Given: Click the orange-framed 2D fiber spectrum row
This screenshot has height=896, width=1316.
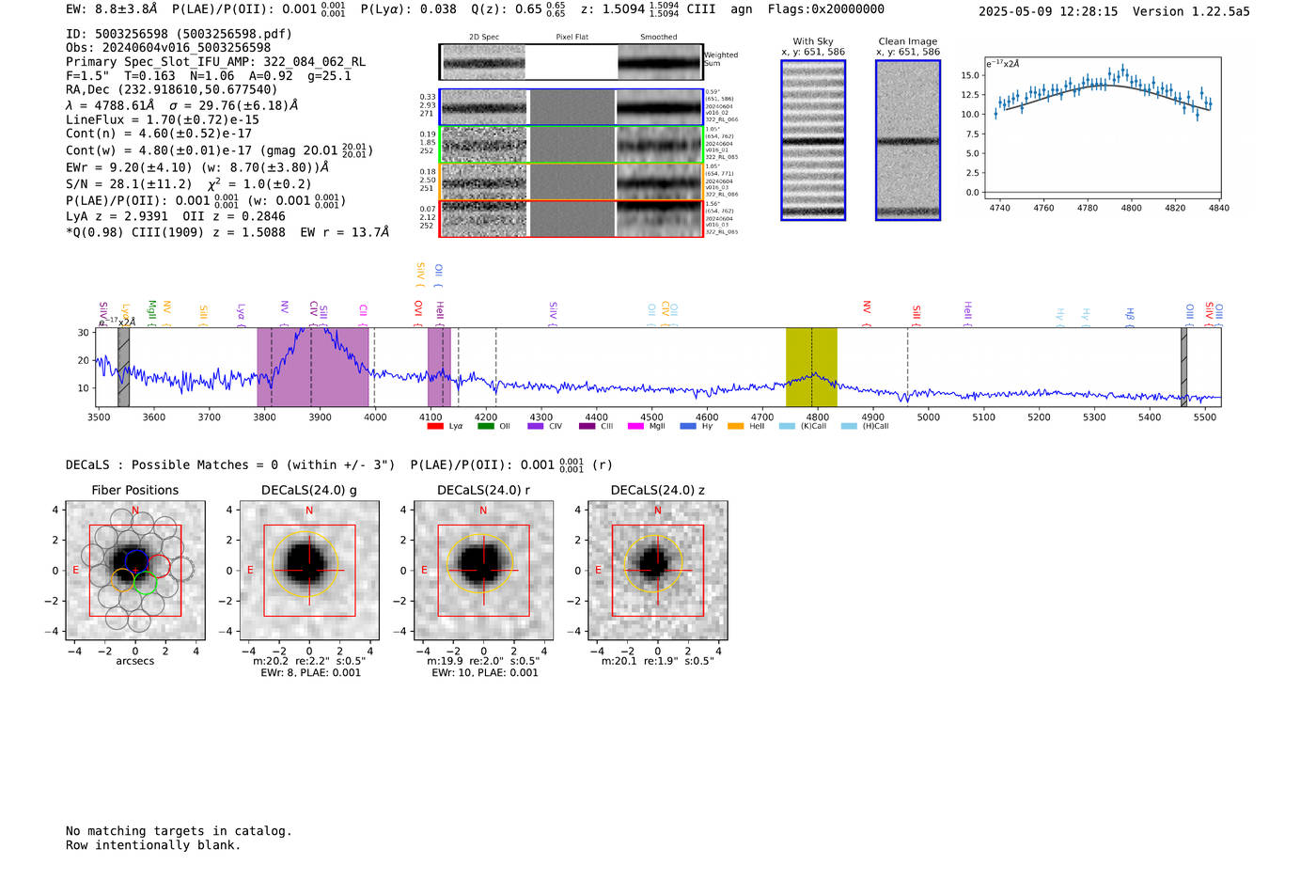Looking at the screenshot, I should point(571,181).
